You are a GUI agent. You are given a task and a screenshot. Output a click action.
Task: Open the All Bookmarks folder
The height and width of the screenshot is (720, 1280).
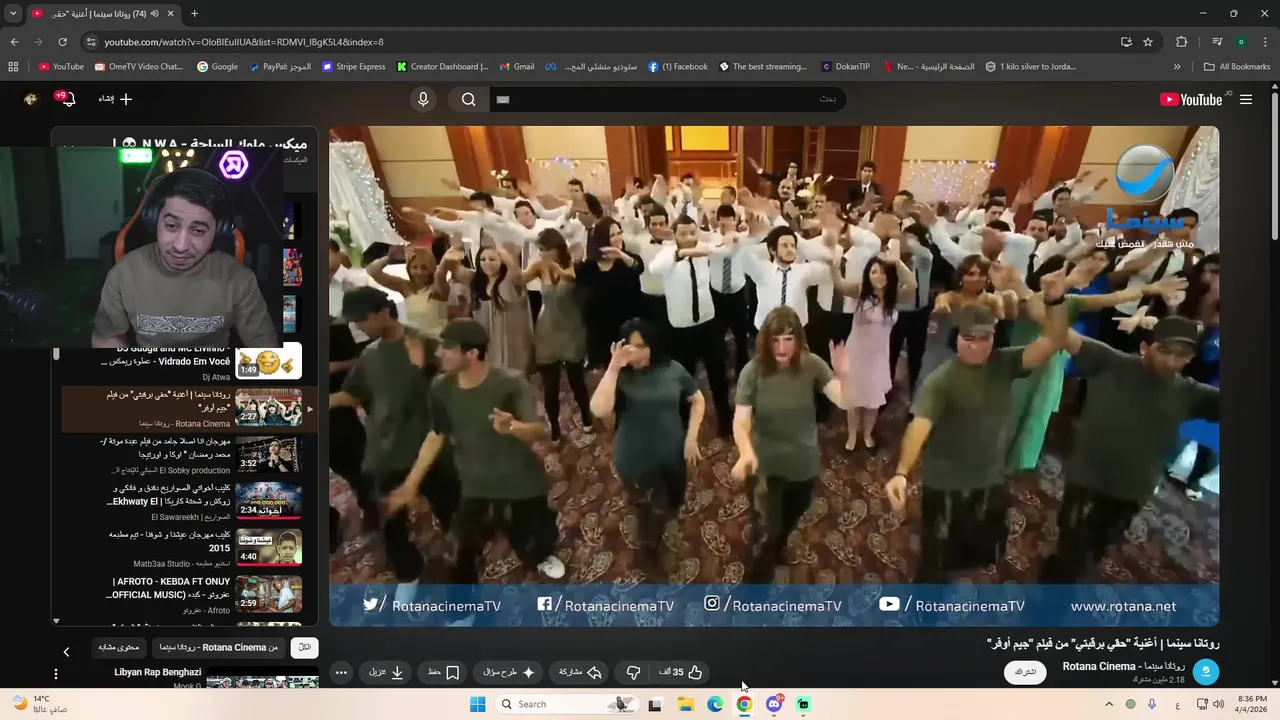coord(1237,67)
